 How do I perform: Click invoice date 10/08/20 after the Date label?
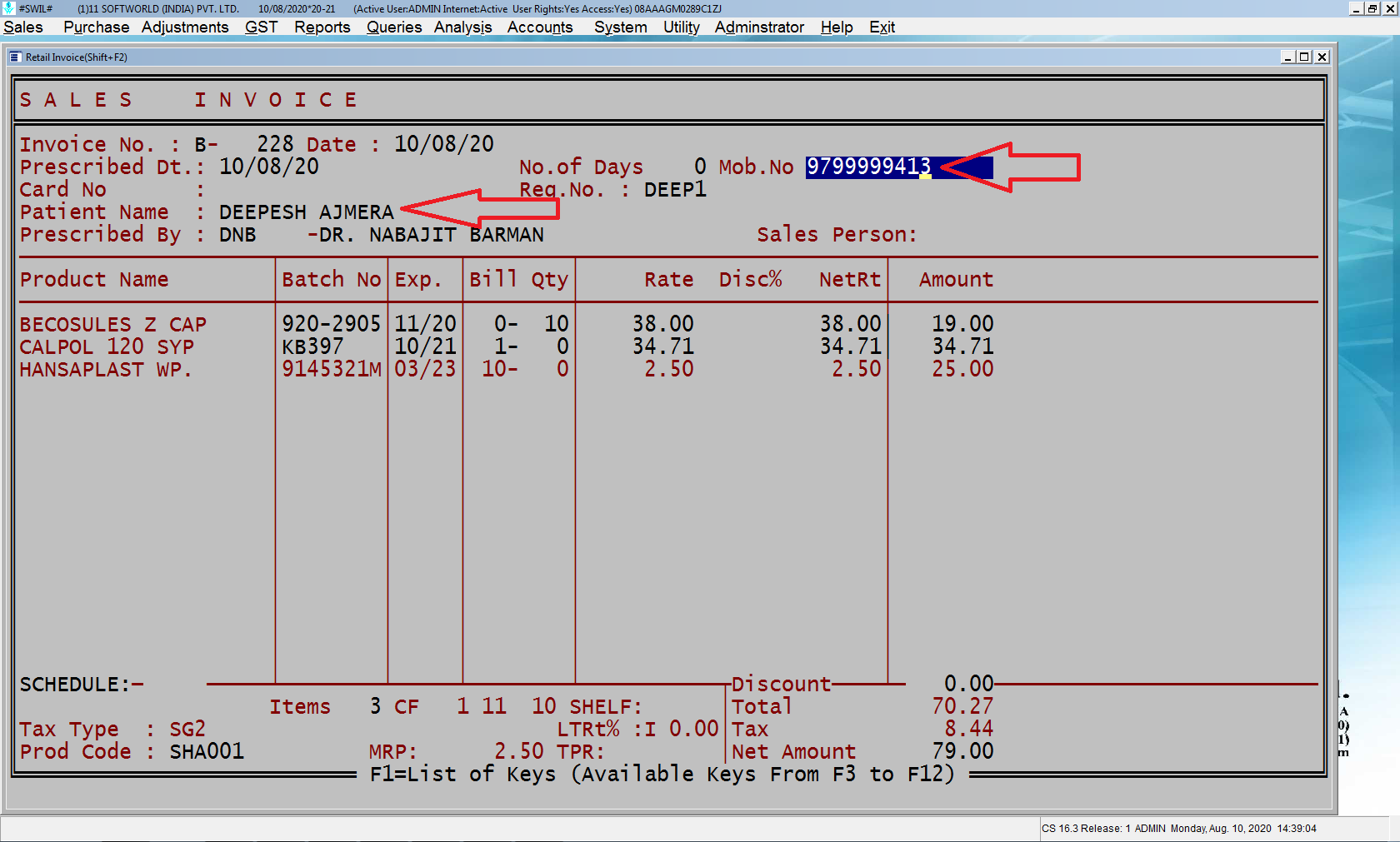click(443, 144)
